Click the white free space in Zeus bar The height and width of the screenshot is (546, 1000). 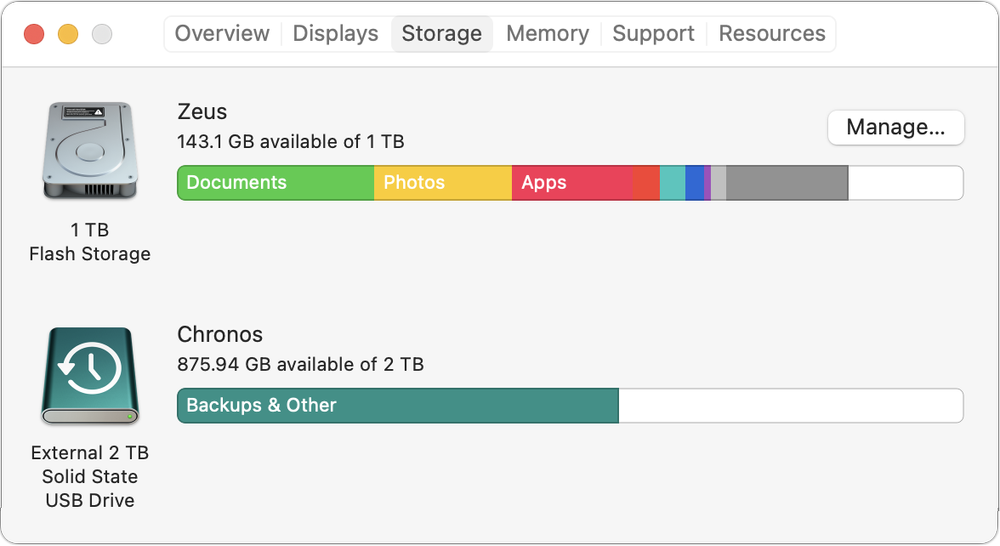[905, 183]
